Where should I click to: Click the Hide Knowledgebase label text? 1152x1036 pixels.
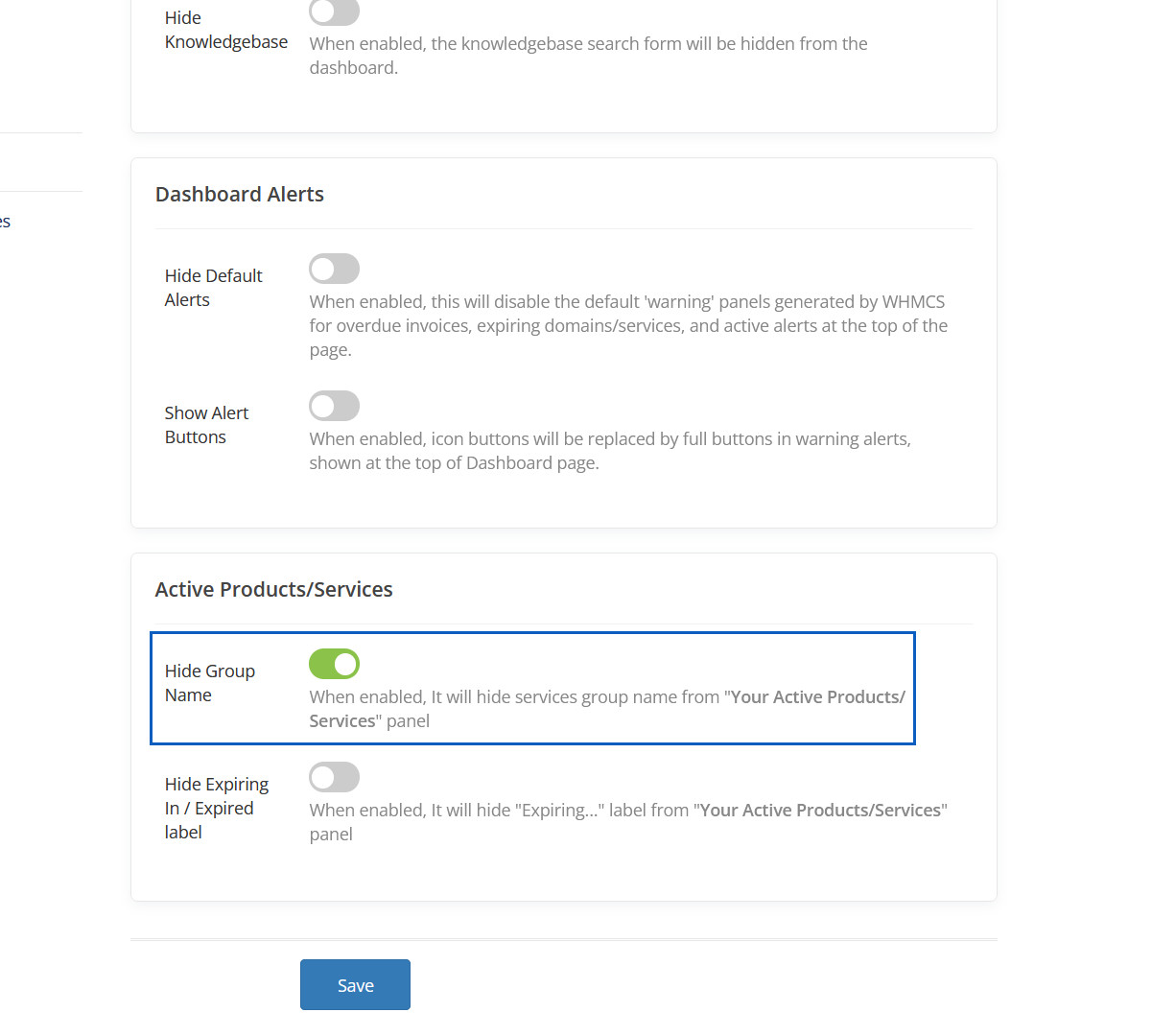225,30
